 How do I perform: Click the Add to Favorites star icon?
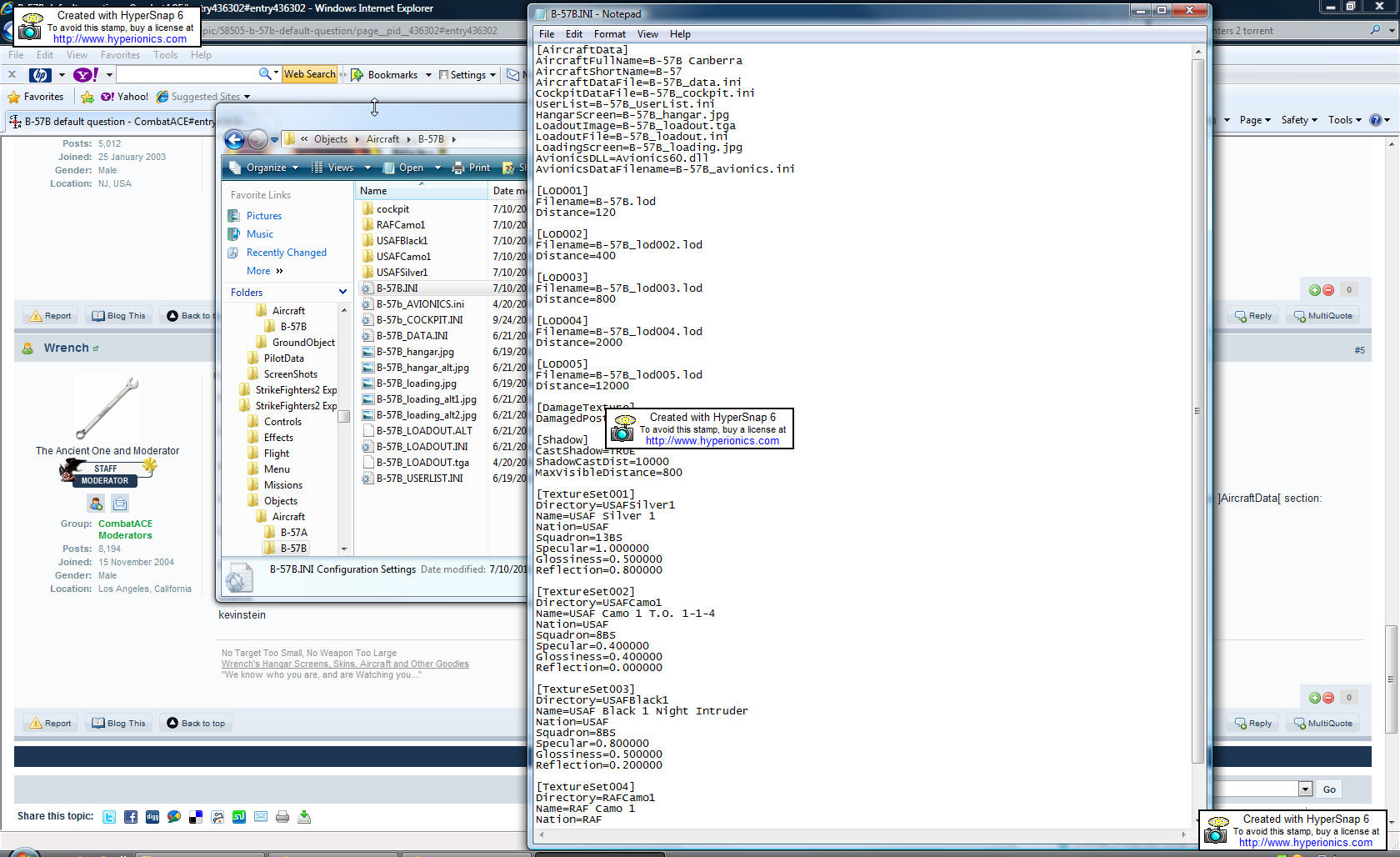click(87, 97)
